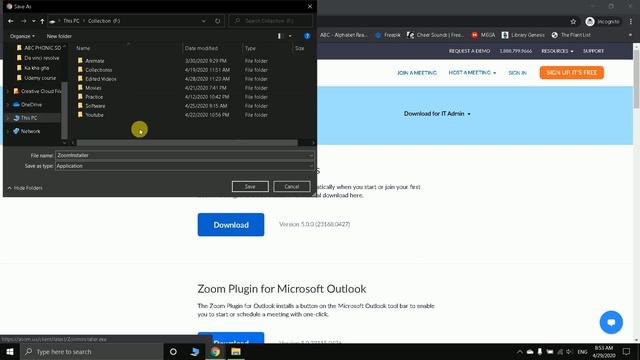The image size is (640, 360).
Task: Select the Software folder
Action: pyautogui.click(x=95, y=106)
